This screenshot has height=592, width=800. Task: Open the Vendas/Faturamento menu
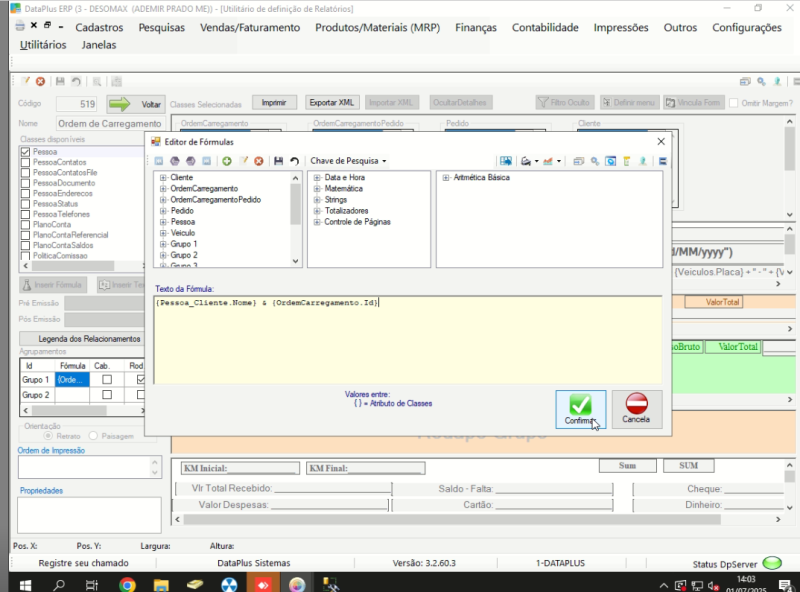(x=250, y=28)
